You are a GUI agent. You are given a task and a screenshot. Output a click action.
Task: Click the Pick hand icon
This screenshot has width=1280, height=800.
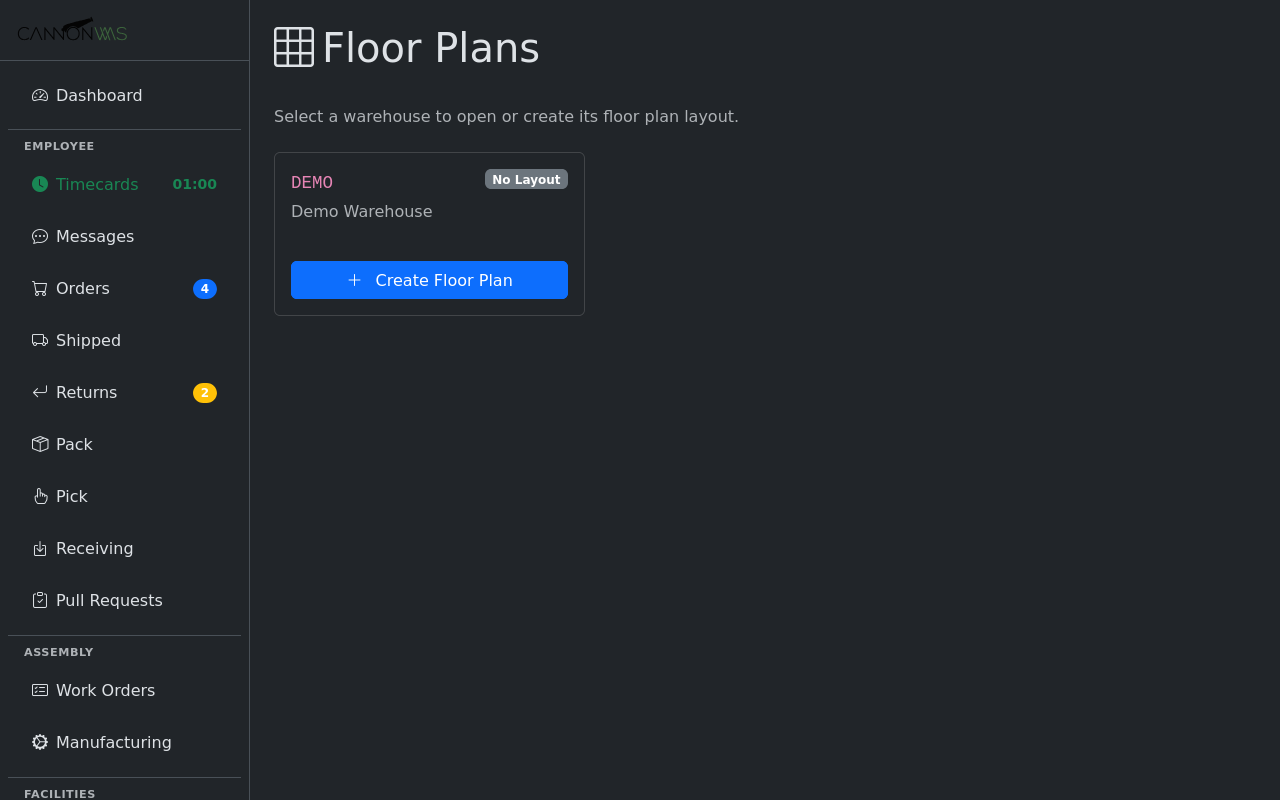coord(39,496)
